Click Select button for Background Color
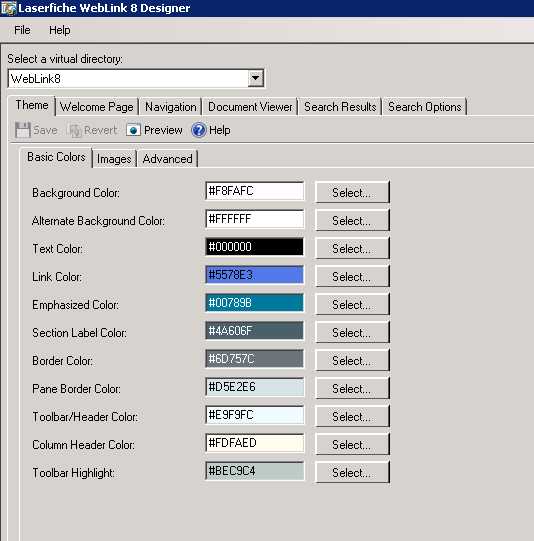Viewport: 534px width, 541px height. click(352, 192)
